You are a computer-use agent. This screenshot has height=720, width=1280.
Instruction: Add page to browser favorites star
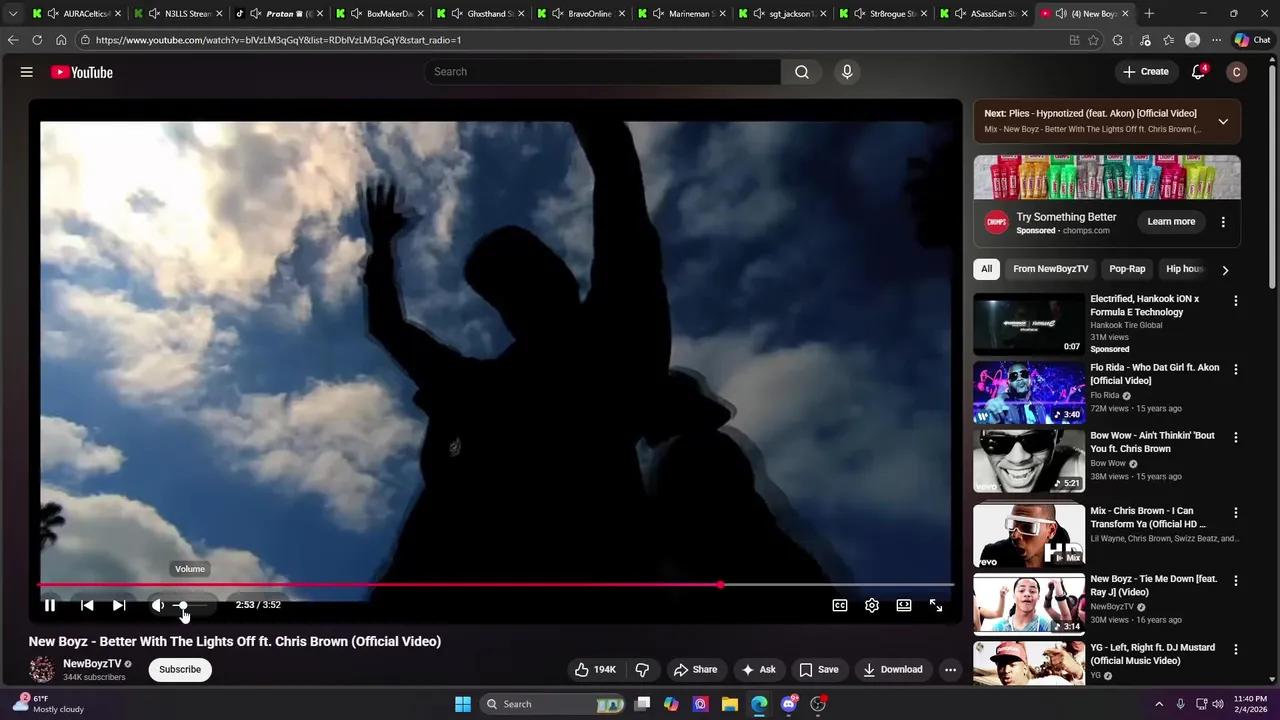[x=1093, y=40]
